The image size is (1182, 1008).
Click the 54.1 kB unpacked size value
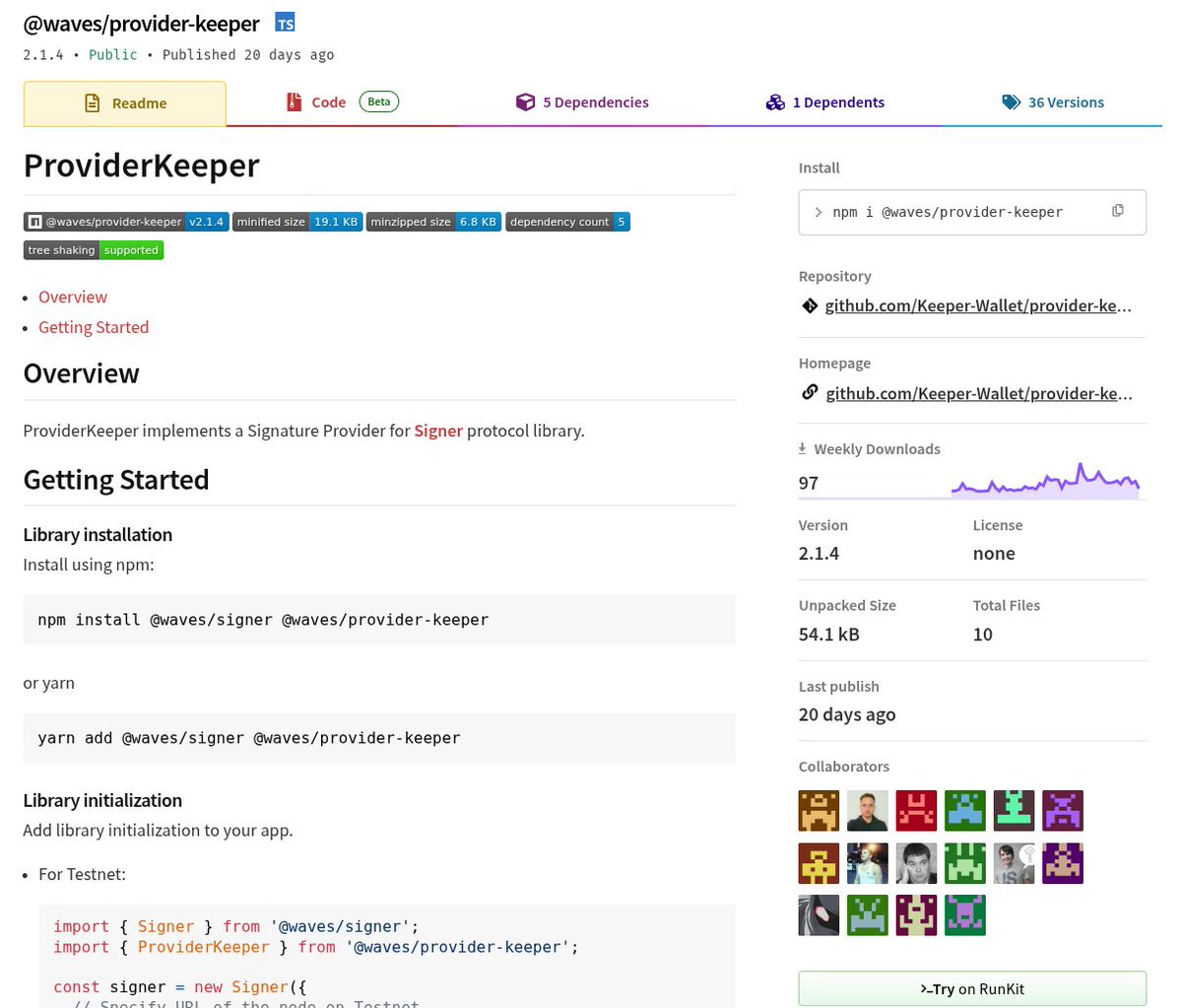pos(829,635)
